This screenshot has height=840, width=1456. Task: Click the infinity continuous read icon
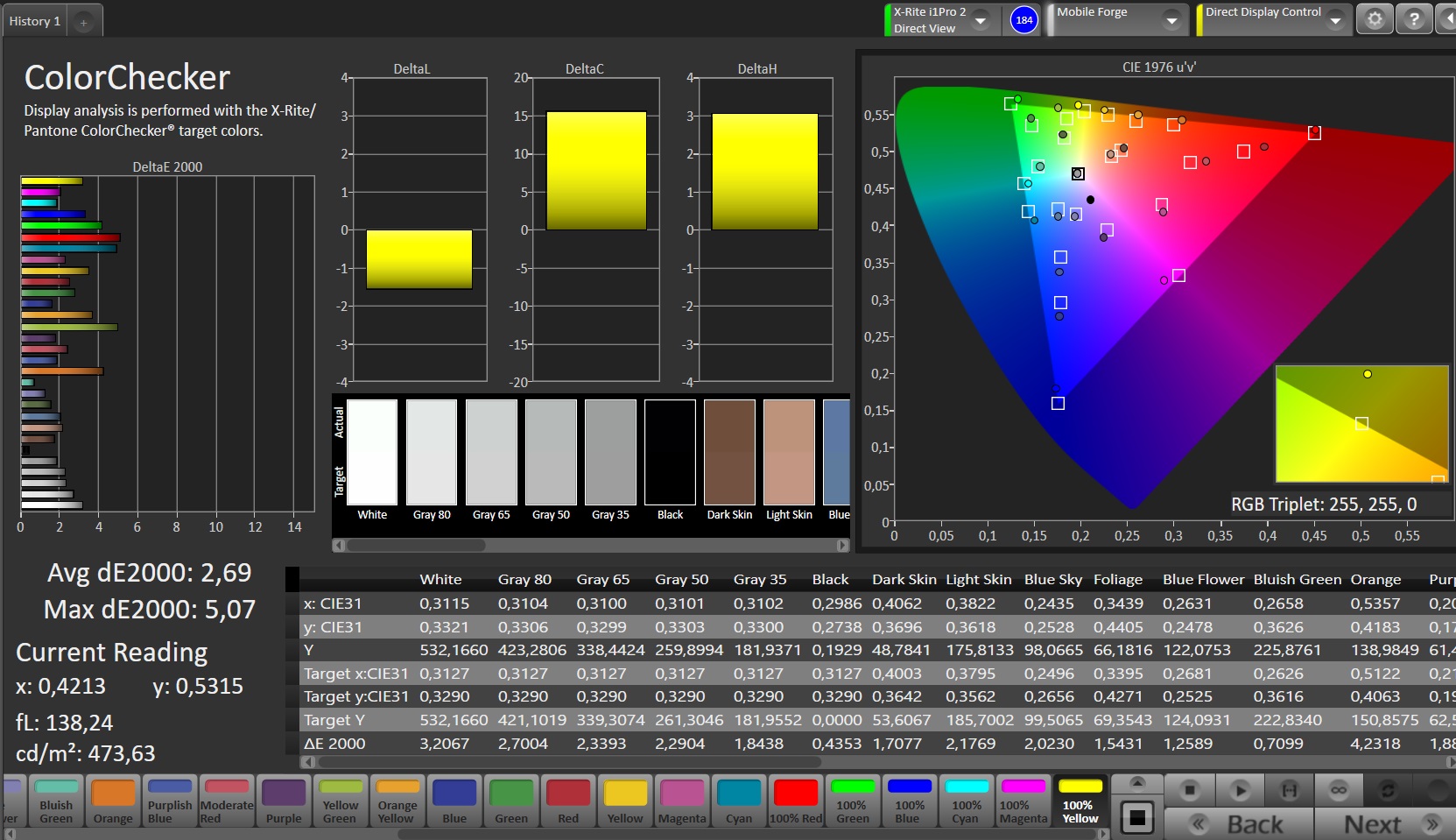pyautogui.click(x=1339, y=790)
